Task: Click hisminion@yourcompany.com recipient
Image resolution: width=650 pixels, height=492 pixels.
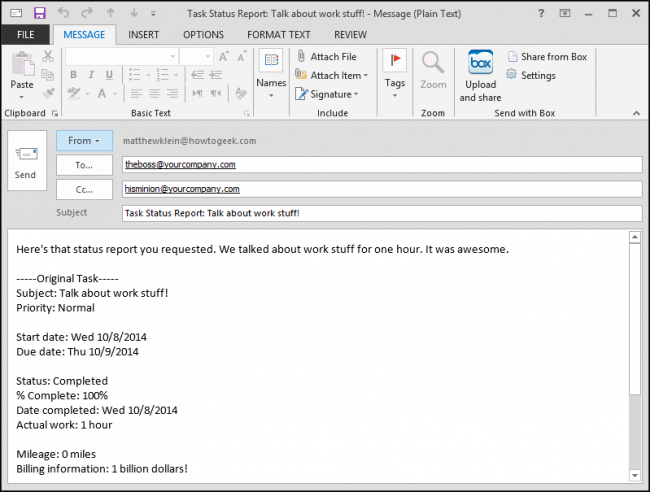Action: tap(182, 189)
